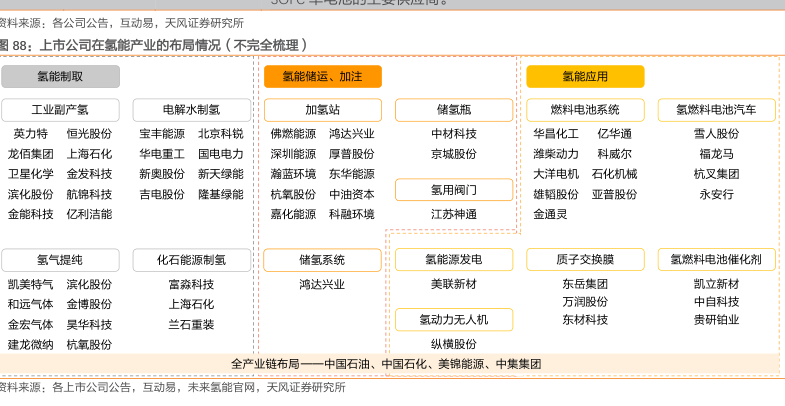Screen dimensions: 785x406
Task: Click company name 石化机械
Action: point(615,174)
